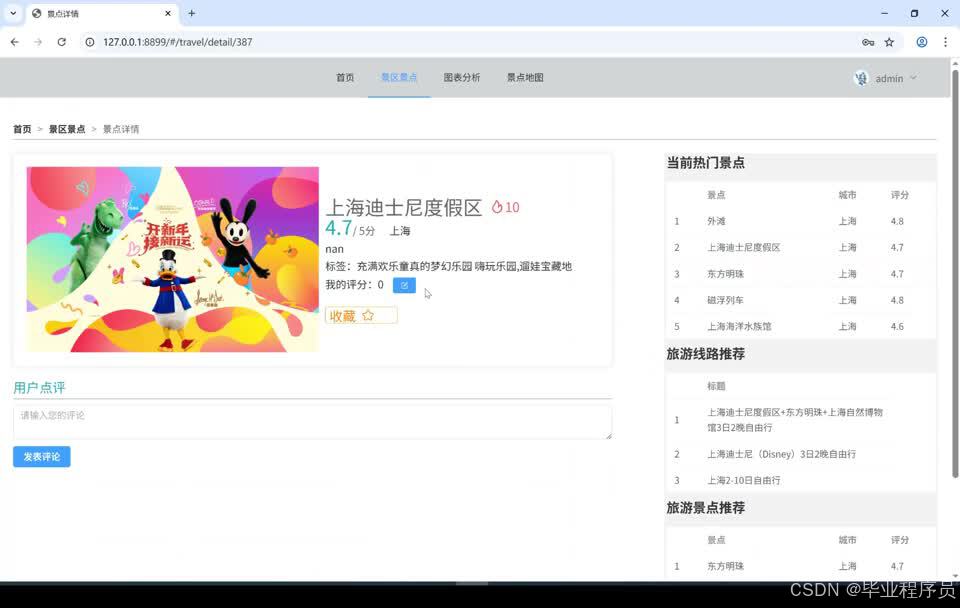
Task: Click the 上海迪士尼度假区 title heading
Action: pyautogui.click(x=404, y=208)
